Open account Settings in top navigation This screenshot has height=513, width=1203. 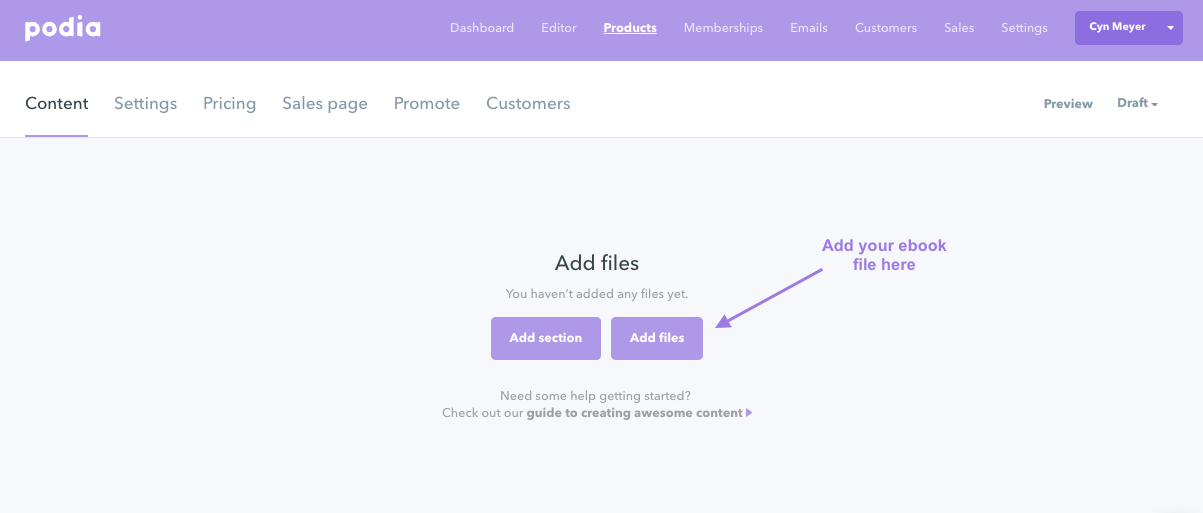pyautogui.click(x=1024, y=28)
